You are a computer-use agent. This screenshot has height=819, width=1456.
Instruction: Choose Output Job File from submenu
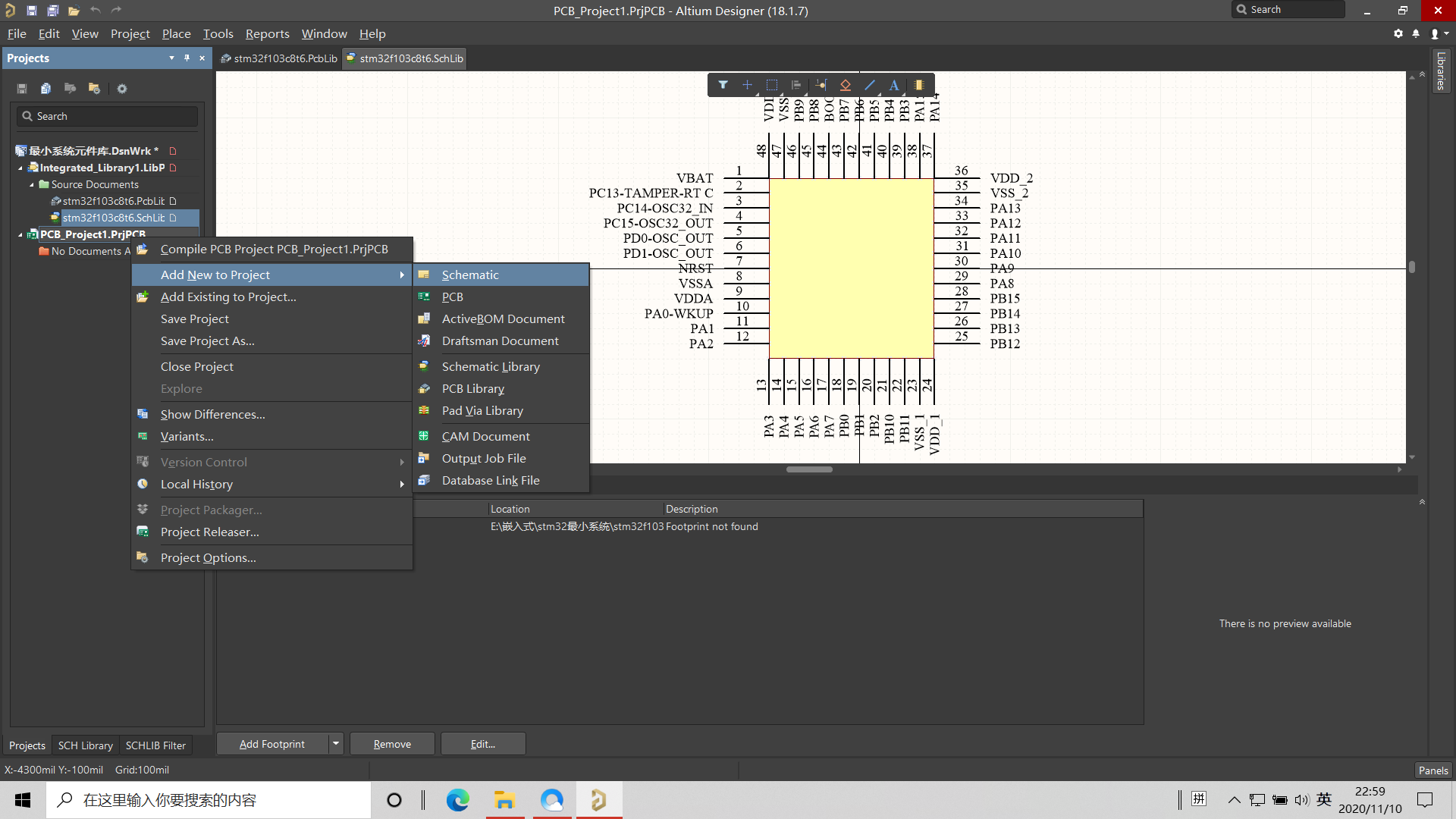(x=501, y=458)
